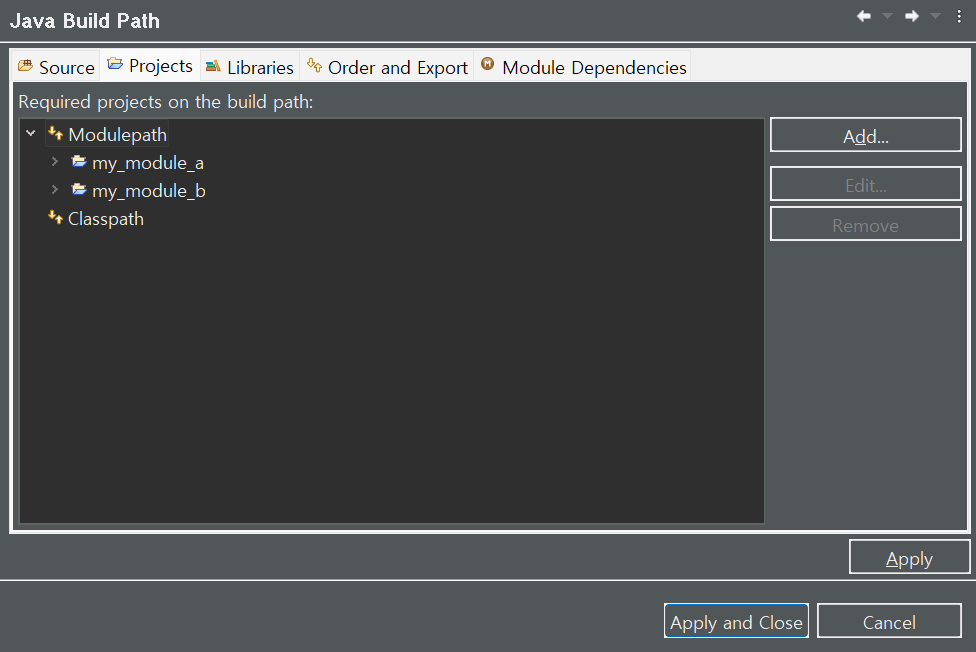Click the Cancel button
This screenshot has height=652, width=976.
(x=889, y=621)
